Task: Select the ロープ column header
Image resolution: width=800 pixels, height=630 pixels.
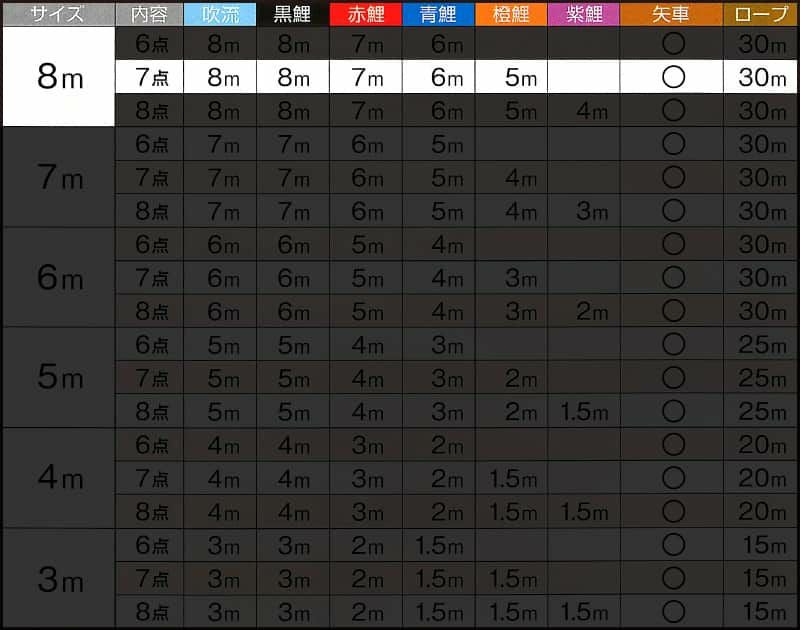Action: tap(760, 14)
